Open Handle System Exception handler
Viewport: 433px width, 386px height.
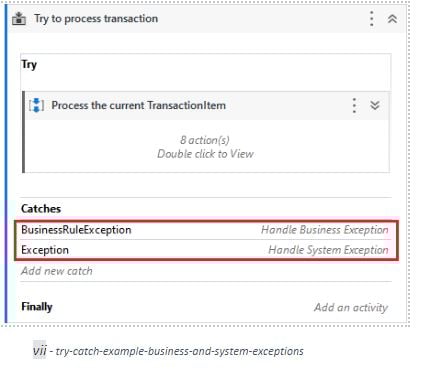point(328,250)
